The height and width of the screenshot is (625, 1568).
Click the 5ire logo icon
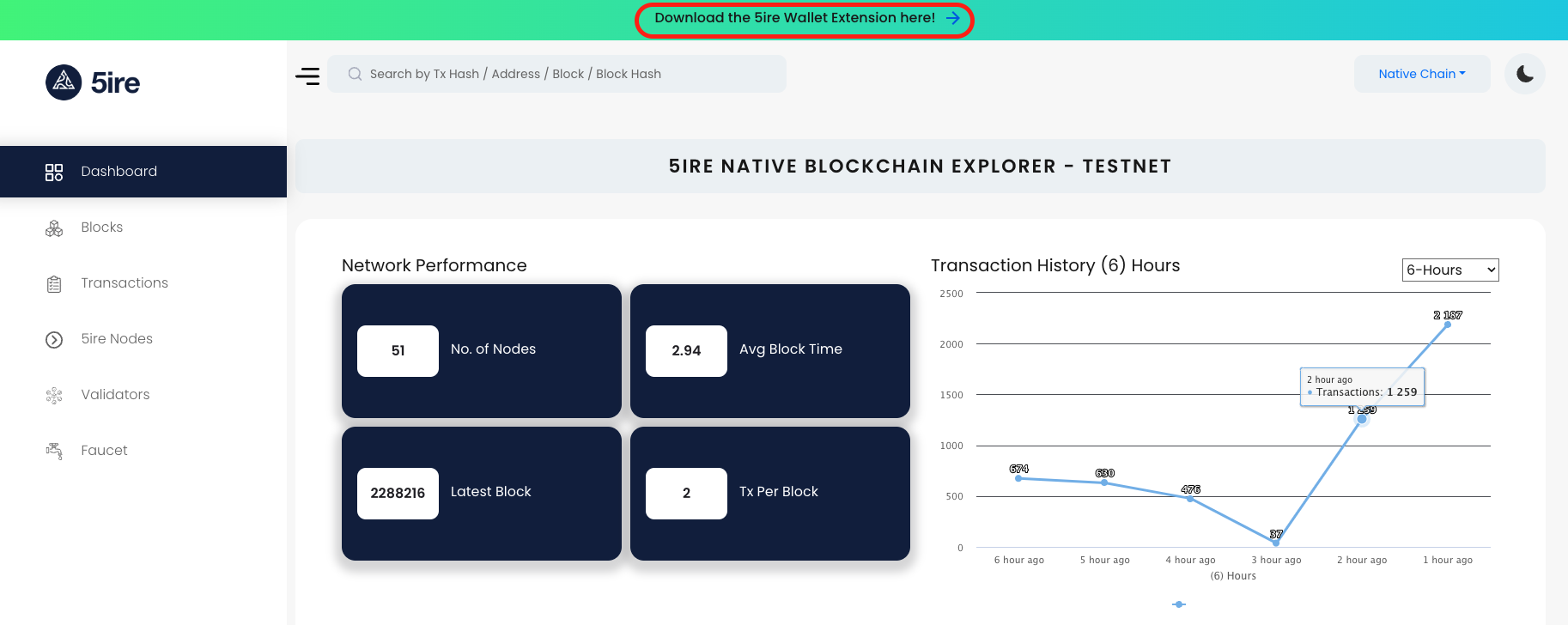64,82
